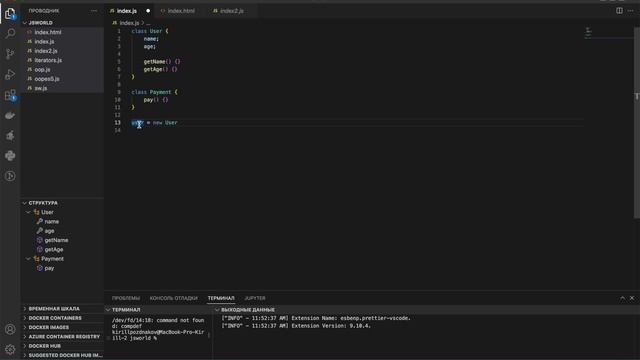The width and height of the screenshot is (640, 360).
Task: Open the КОНСОЛЬ ОТЛАДКИ panel tab
Action: coord(173,298)
